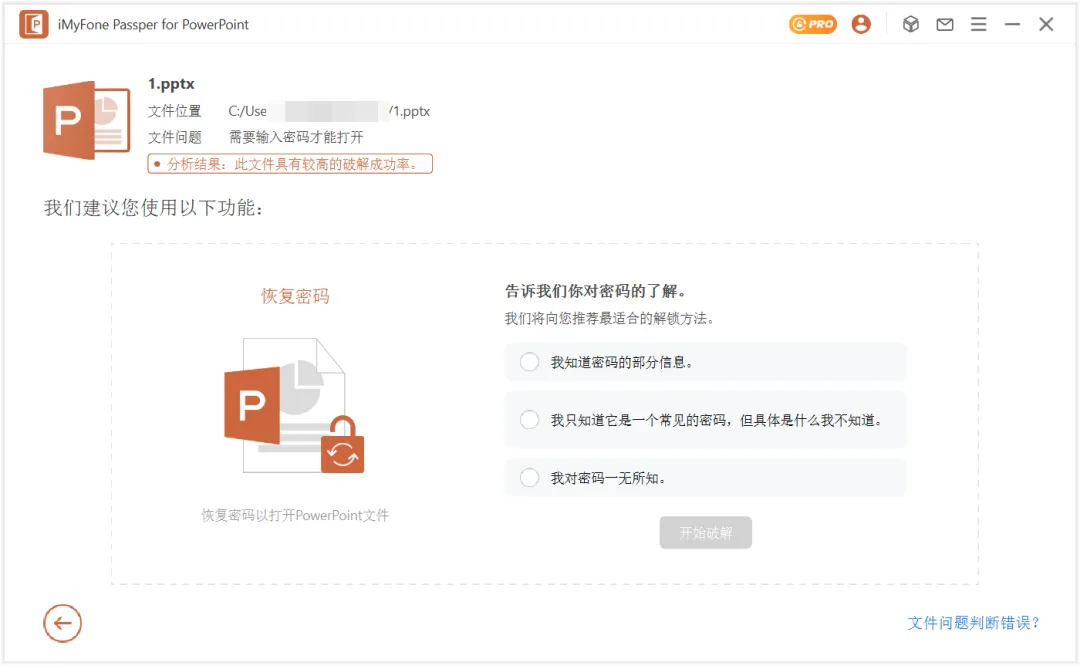Image resolution: width=1080 pixels, height=666 pixels.
Task: Open the cube toolbox icon
Action: point(911,24)
